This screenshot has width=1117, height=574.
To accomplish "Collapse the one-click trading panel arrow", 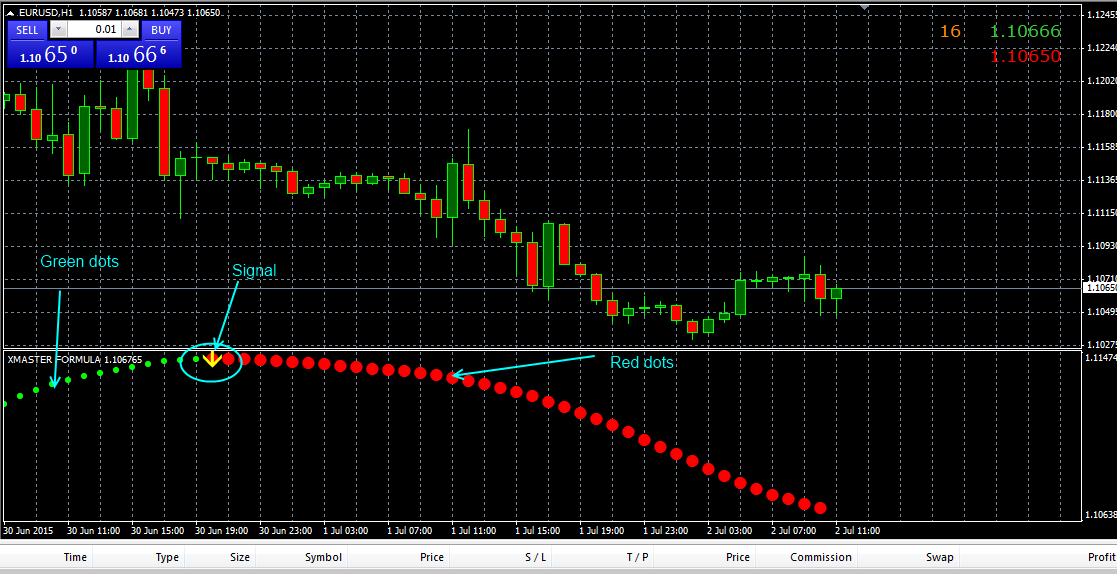I will 11,12.
